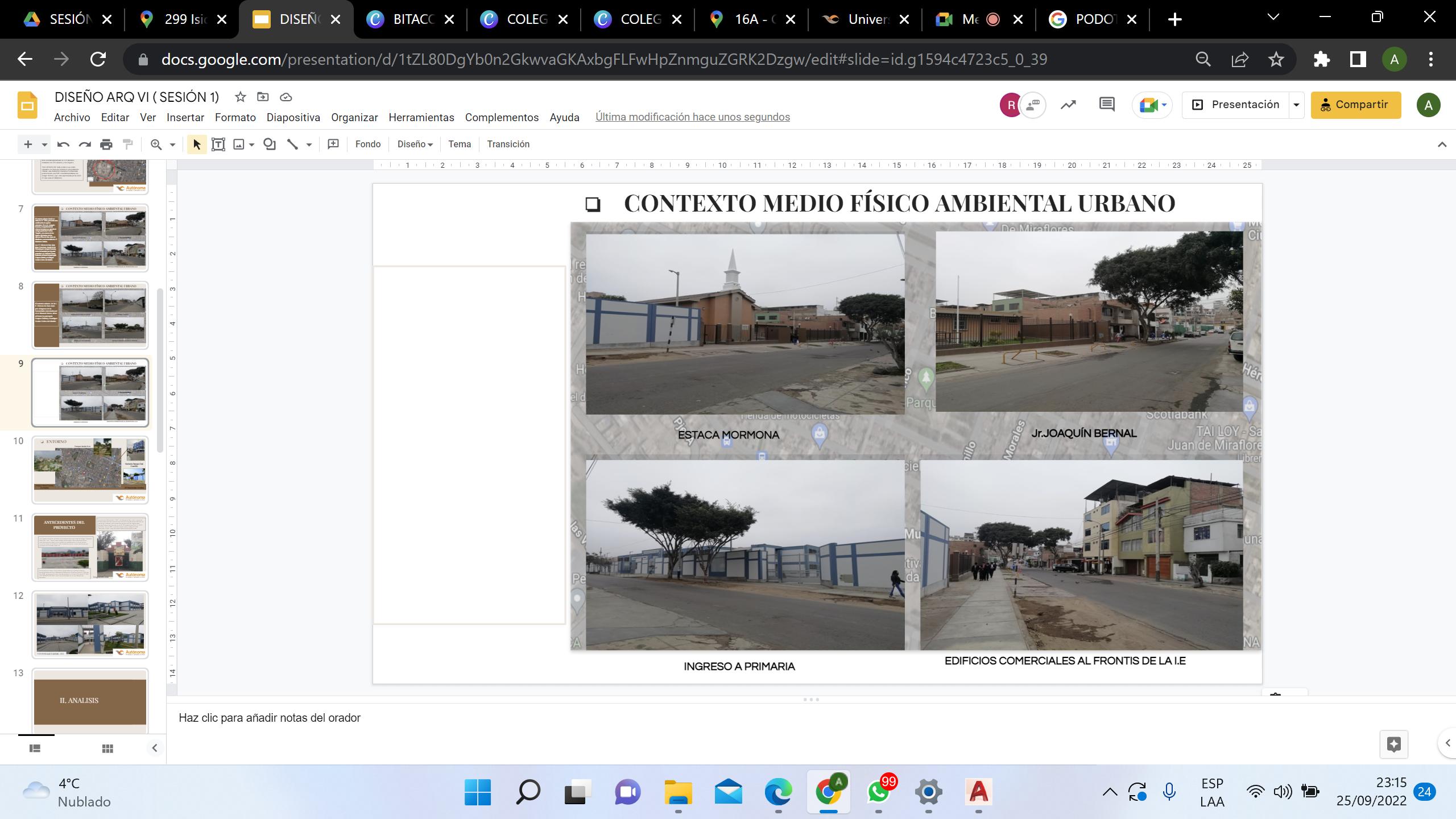The image size is (1456, 819).
Task: Select slide 10 ENTORNO thumbnail
Action: tap(90, 469)
